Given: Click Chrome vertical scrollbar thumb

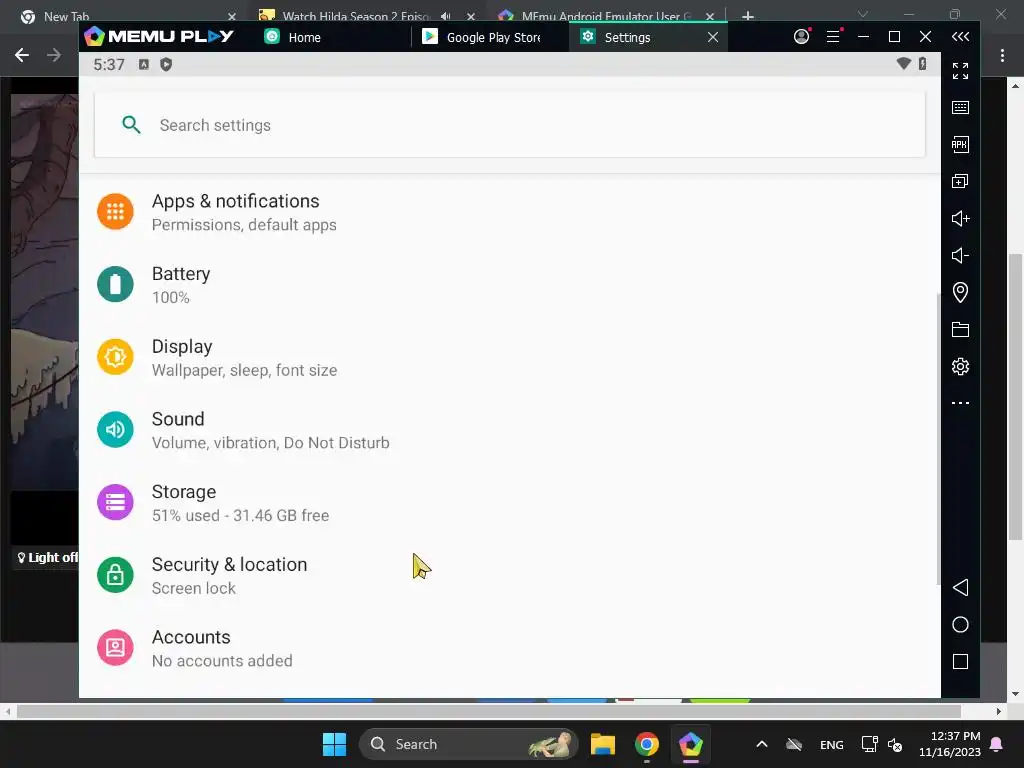Looking at the screenshot, I should click(x=1016, y=396).
